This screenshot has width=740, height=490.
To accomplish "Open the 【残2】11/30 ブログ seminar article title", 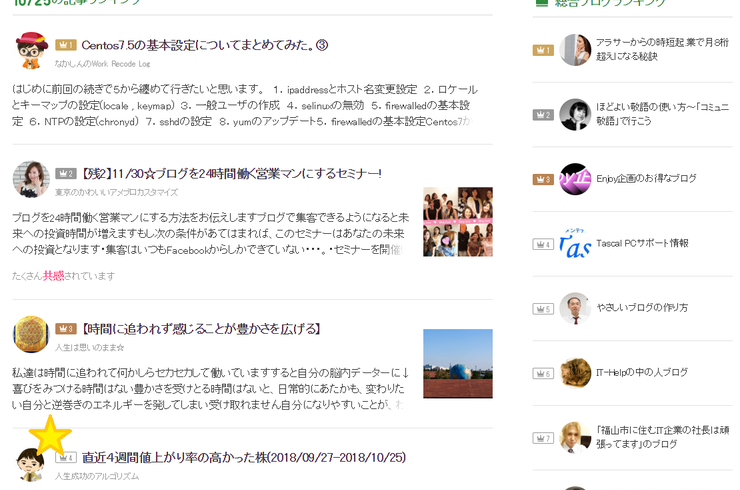I will click(231, 174).
